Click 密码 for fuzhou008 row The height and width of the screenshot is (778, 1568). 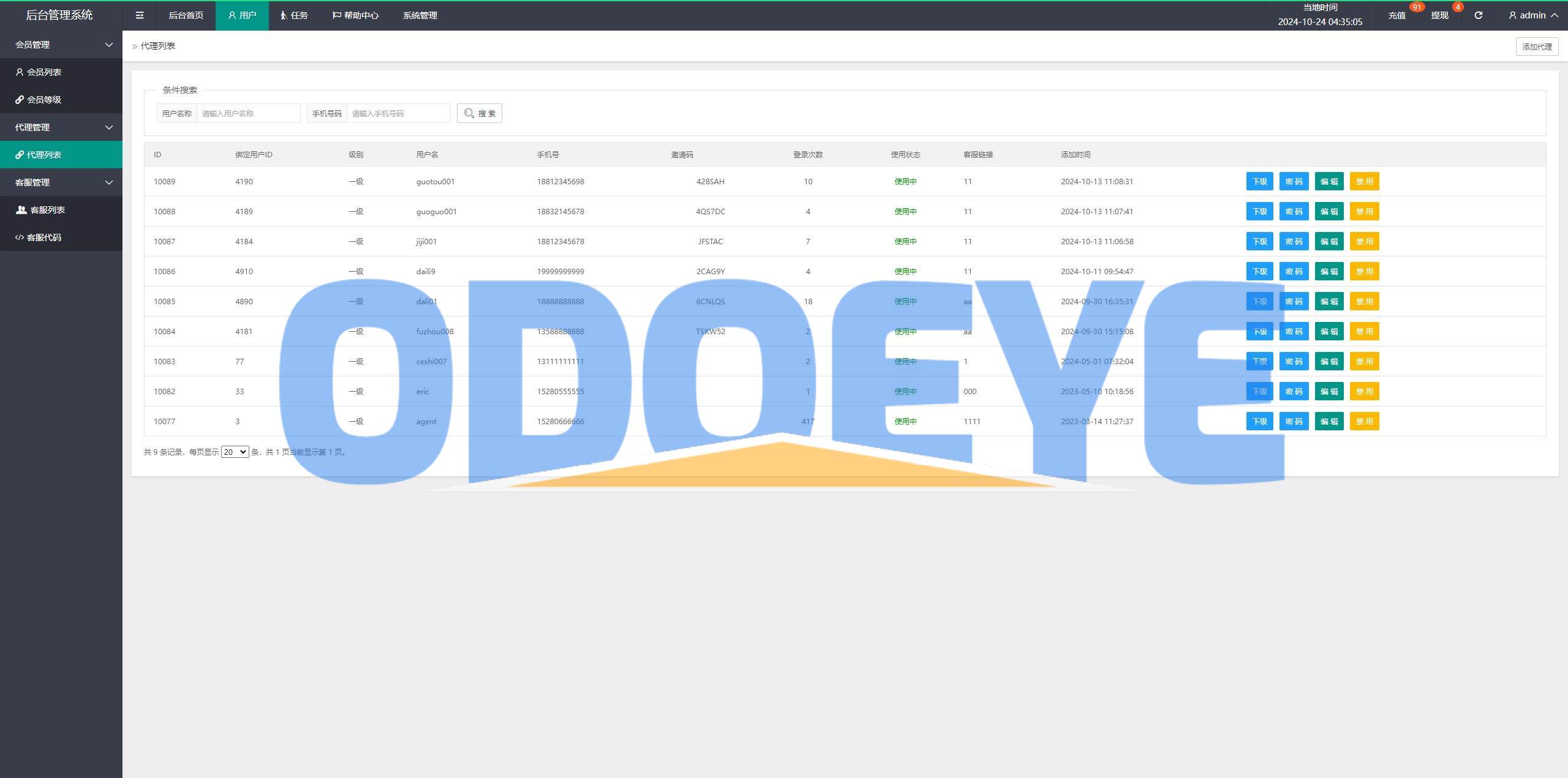click(x=1294, y=331)
